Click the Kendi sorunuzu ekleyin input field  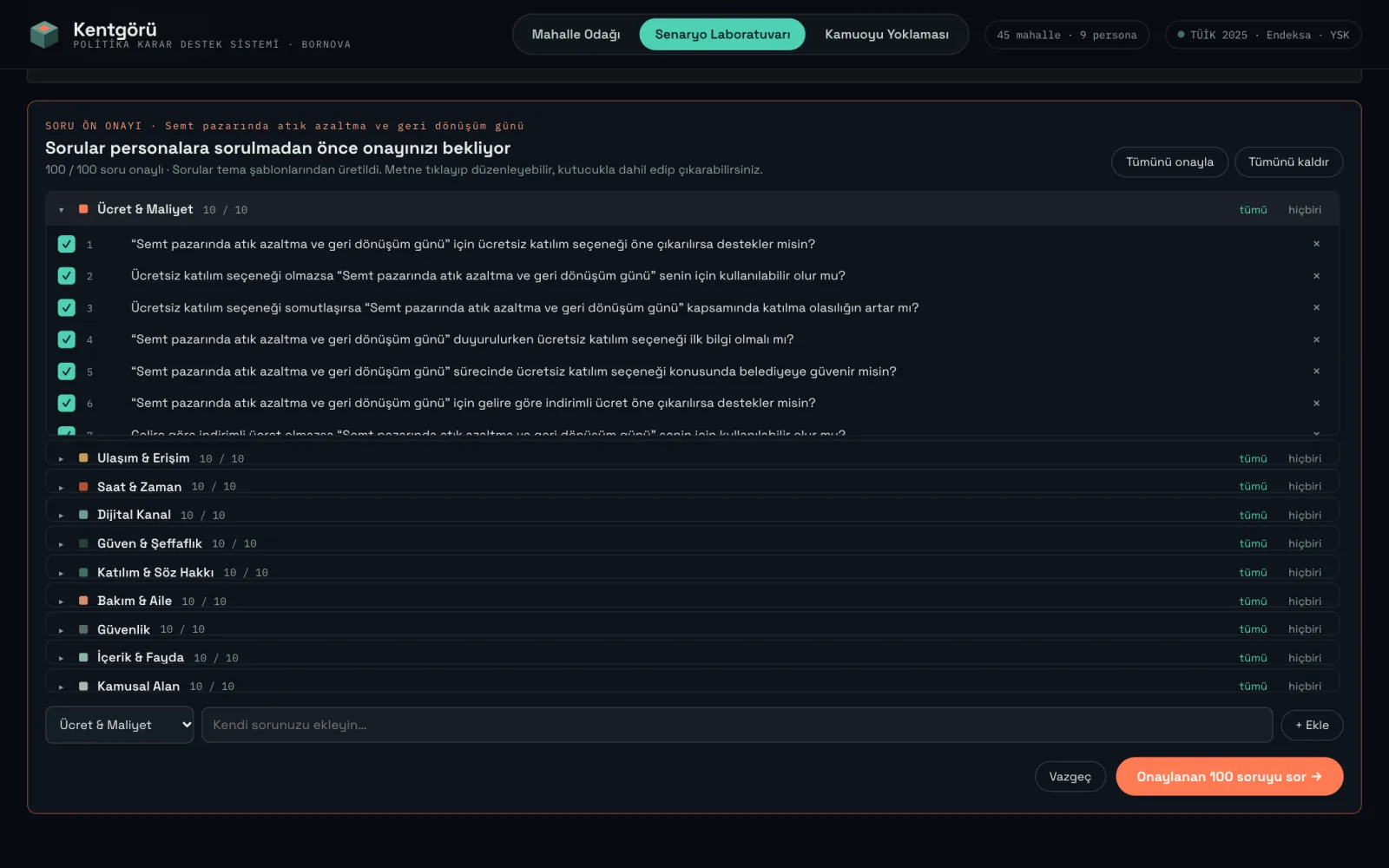(737, 725)
